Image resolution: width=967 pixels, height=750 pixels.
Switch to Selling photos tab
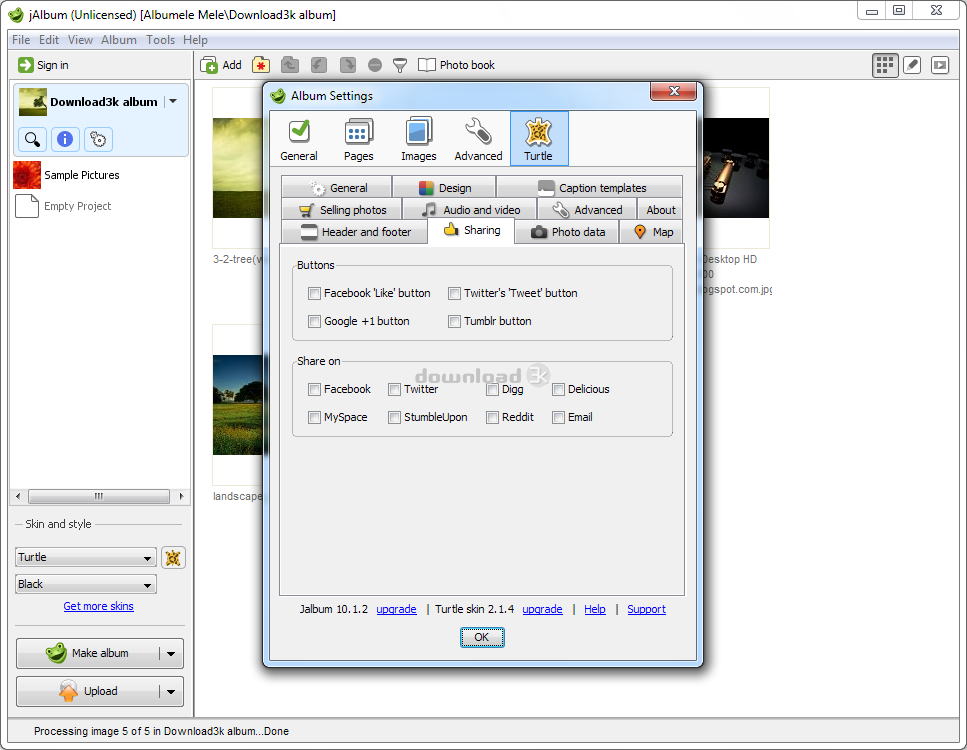342,210
